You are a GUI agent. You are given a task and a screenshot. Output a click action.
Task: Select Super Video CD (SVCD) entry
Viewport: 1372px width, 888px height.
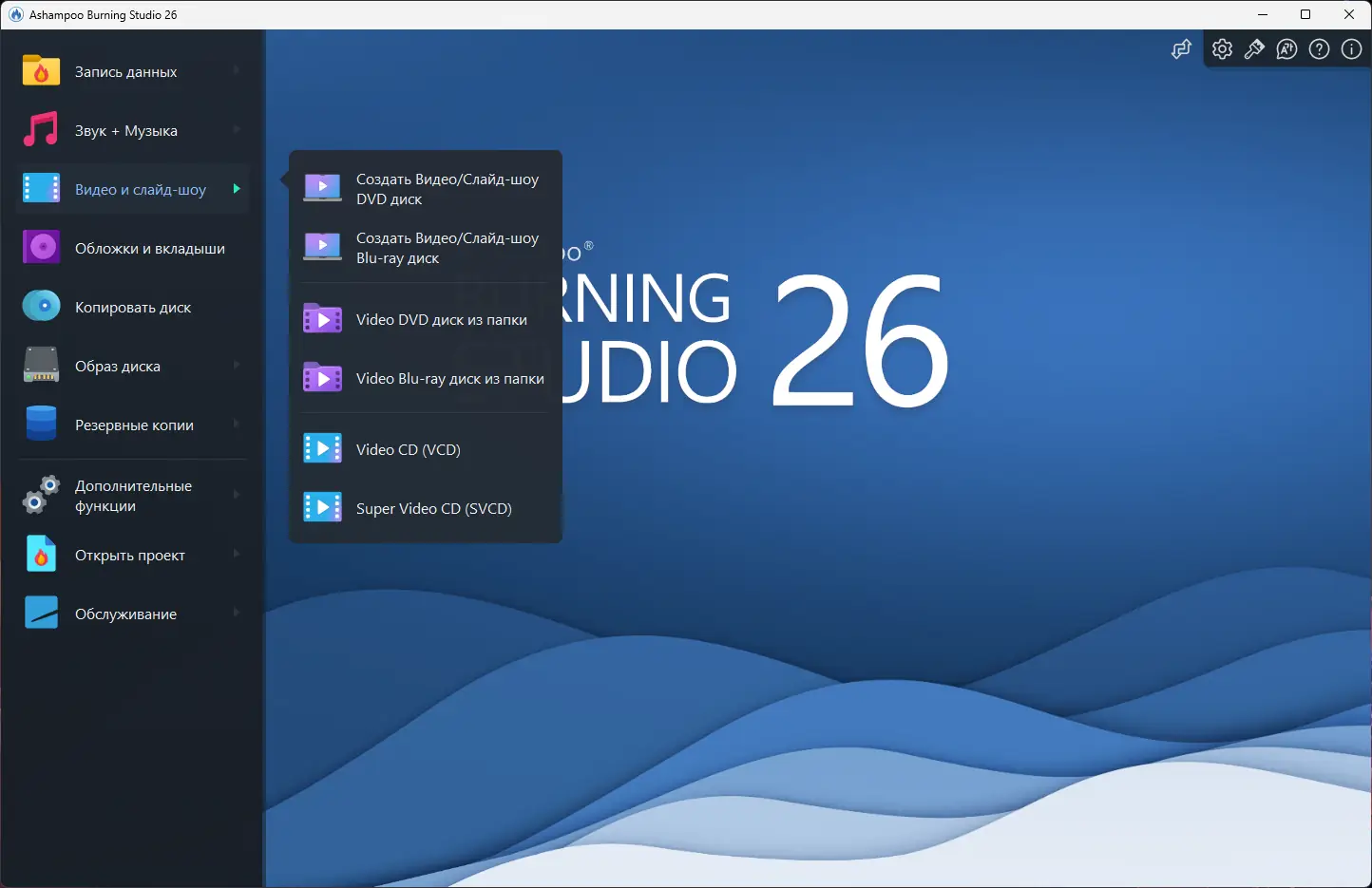(426, 508)
